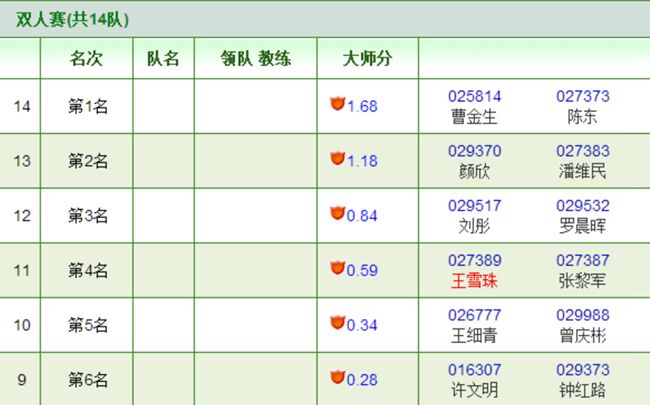Open player ID 027383 profile
Image resolution: width=650 pixels, height=405 pixels.
[x=583, y=151]
